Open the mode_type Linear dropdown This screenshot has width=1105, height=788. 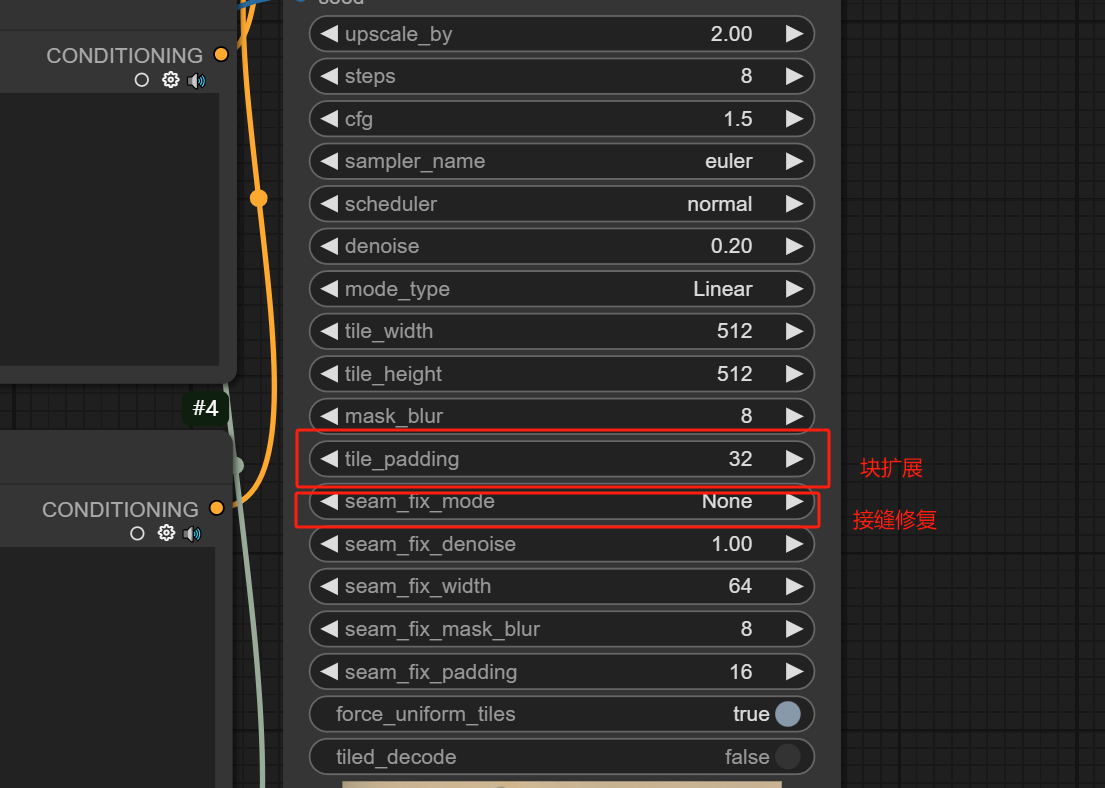tap(560, 289)
